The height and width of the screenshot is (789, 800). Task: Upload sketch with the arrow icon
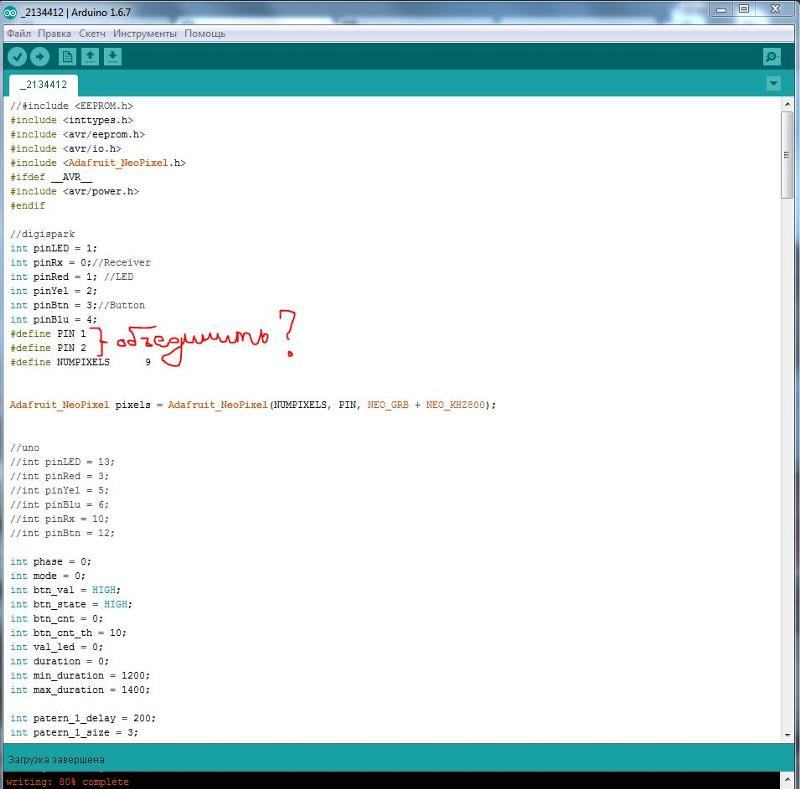click(40, 57)
